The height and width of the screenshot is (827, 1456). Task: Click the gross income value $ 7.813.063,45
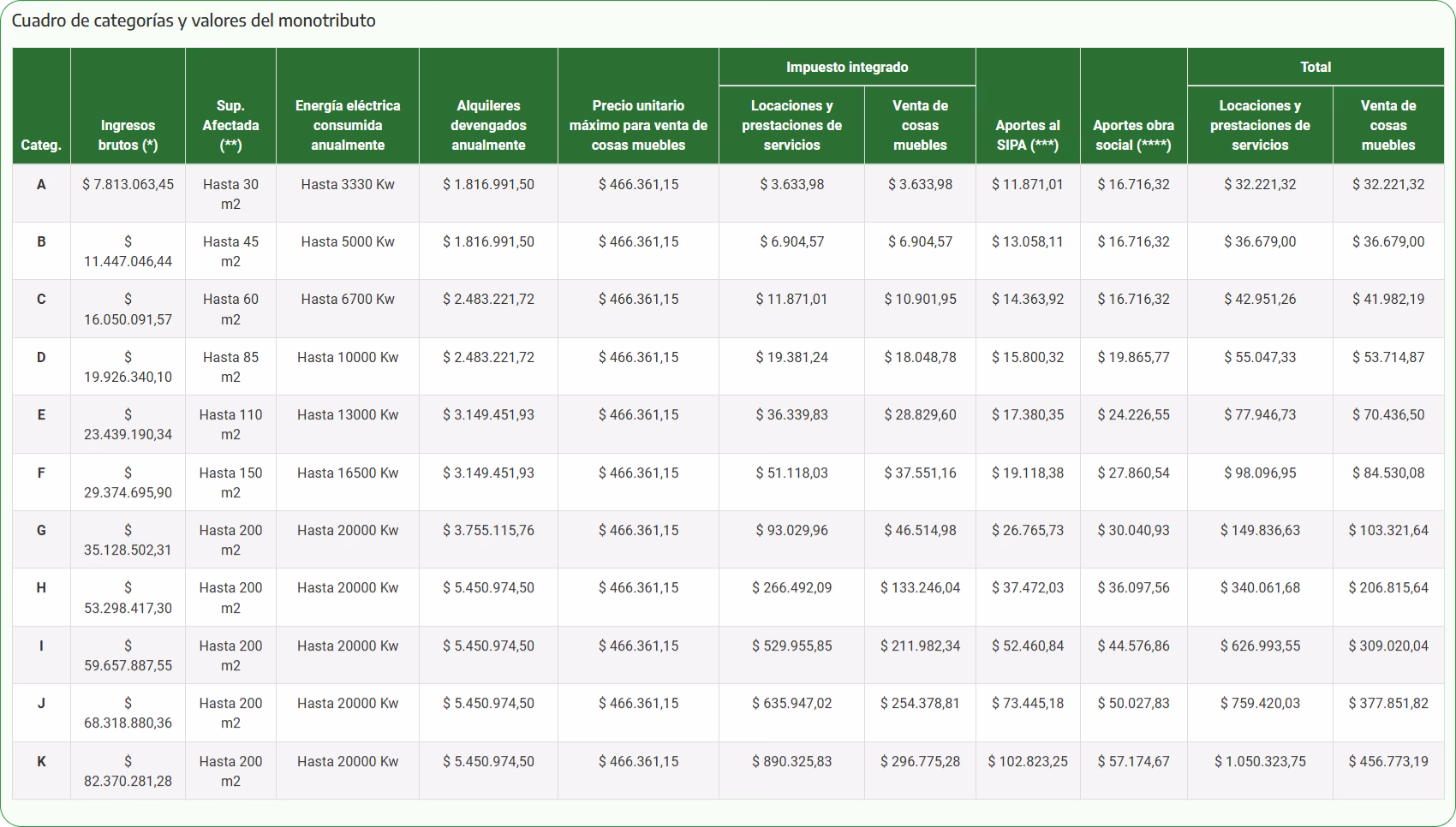128,184
